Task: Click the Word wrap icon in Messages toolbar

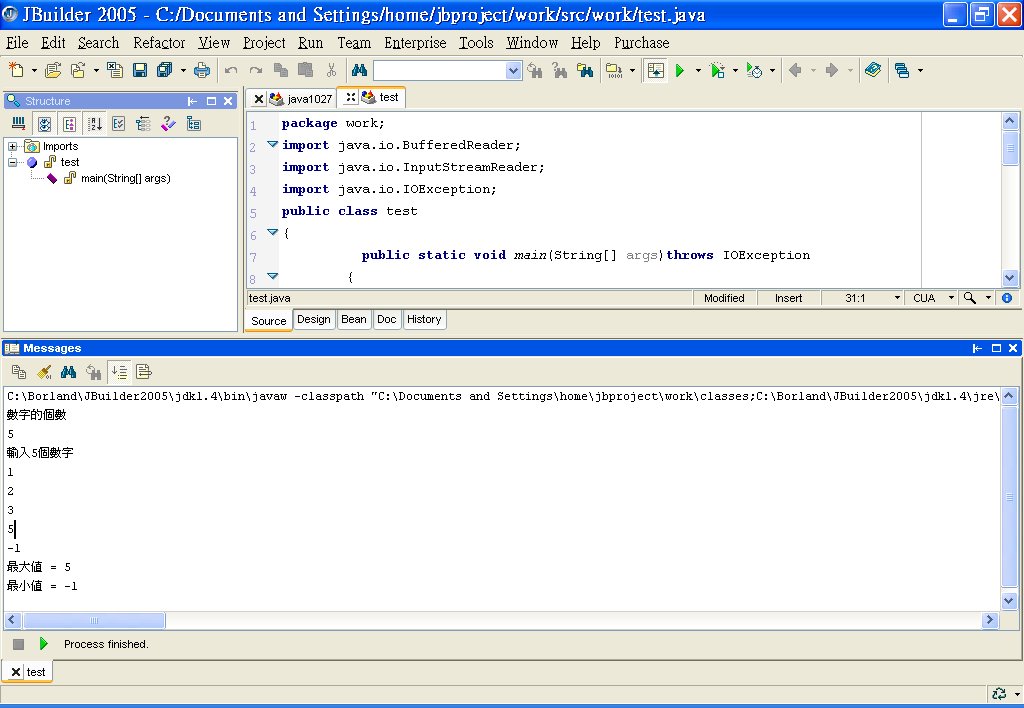Action: [x=144, y=372]
